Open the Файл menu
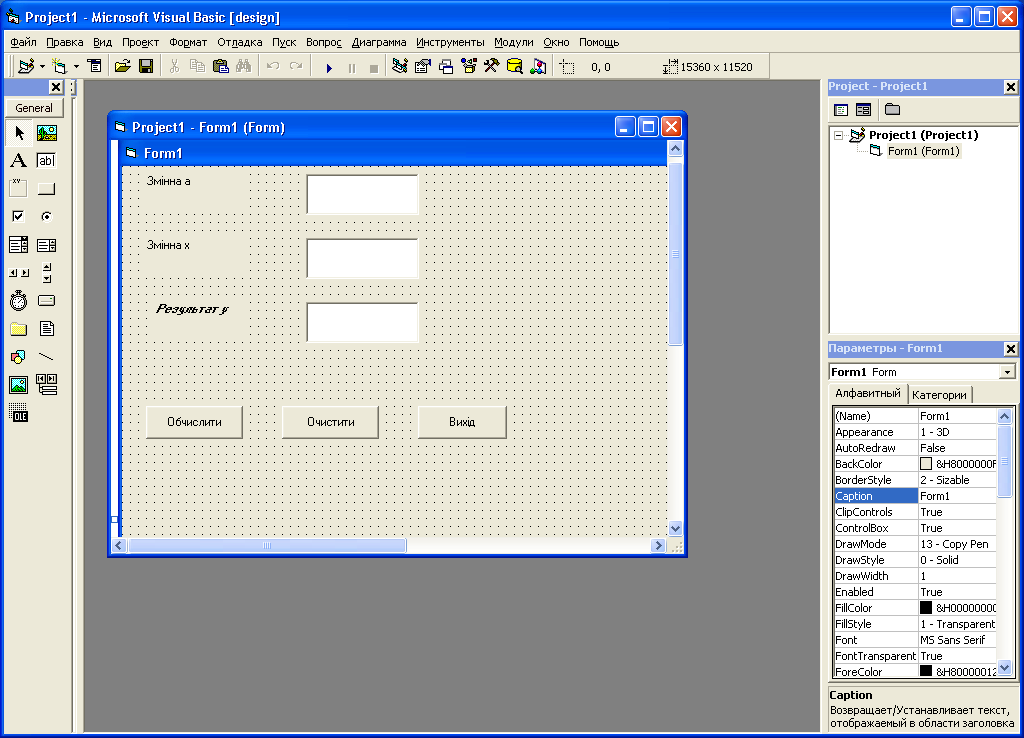 pyautogui.click(x=24, y=42)
